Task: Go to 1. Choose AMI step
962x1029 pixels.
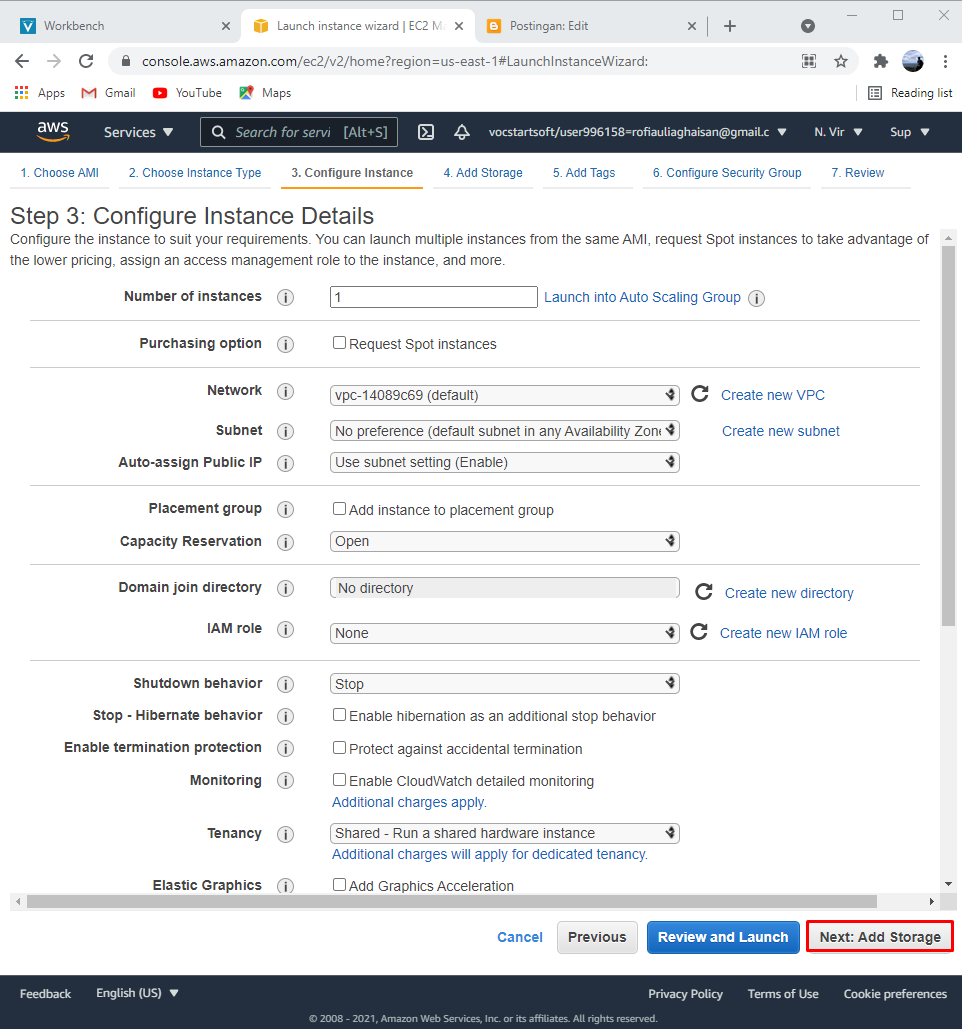Action: pyautogui.click(x=60, y=173)
